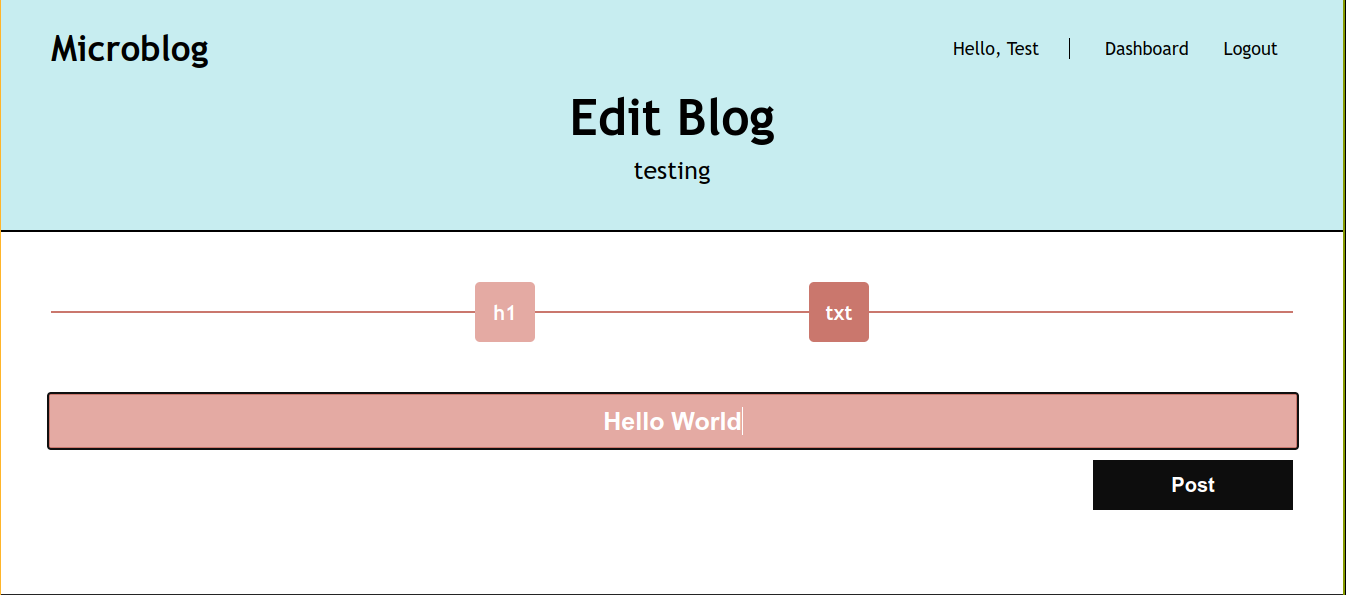Focus the Hello World heading field
Screen dimensions: 1346x595
click(x=672, y=421)
